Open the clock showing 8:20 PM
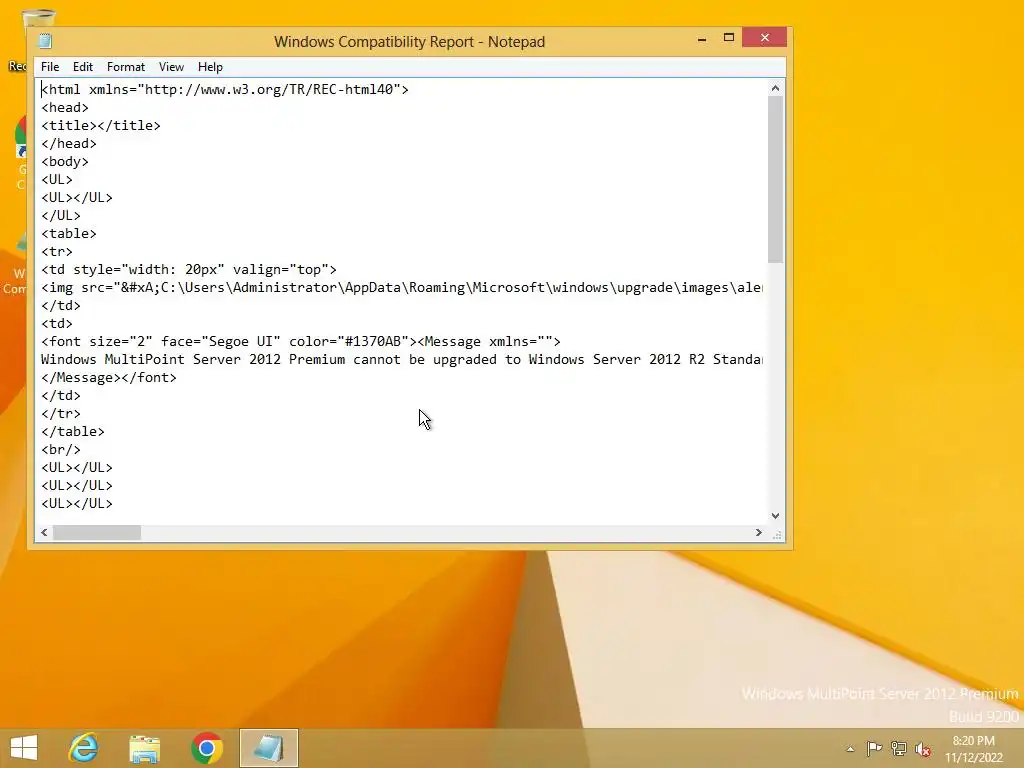 tap(973, 748)
